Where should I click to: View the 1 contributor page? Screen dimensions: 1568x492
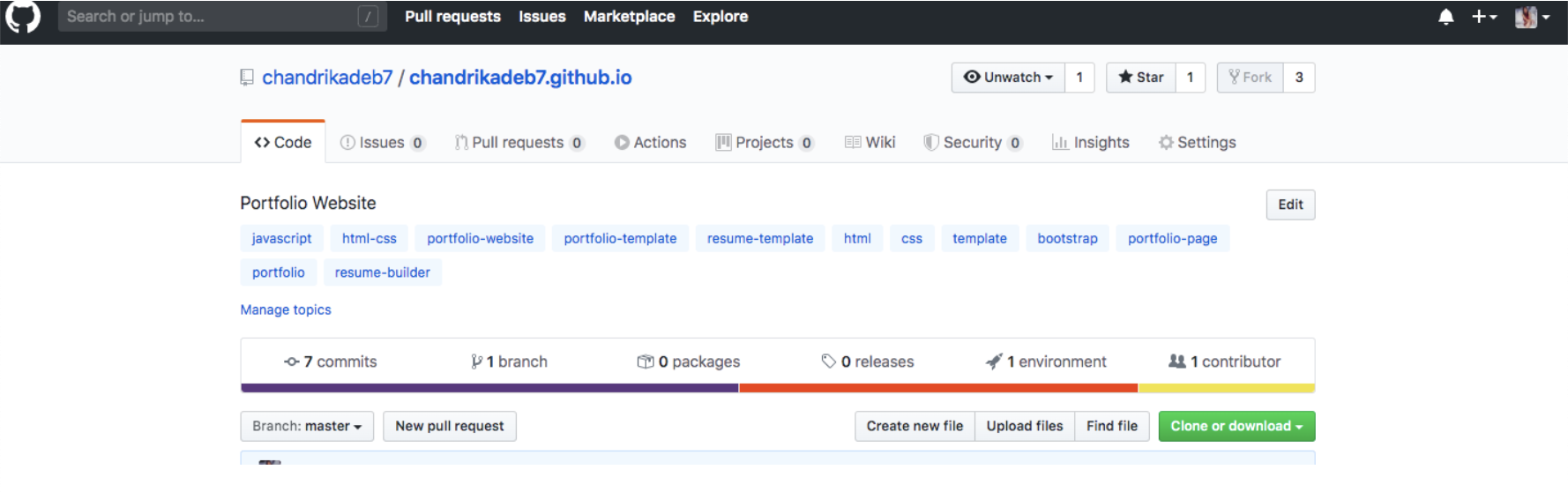pyautogui.click(x=1225, y=362)
